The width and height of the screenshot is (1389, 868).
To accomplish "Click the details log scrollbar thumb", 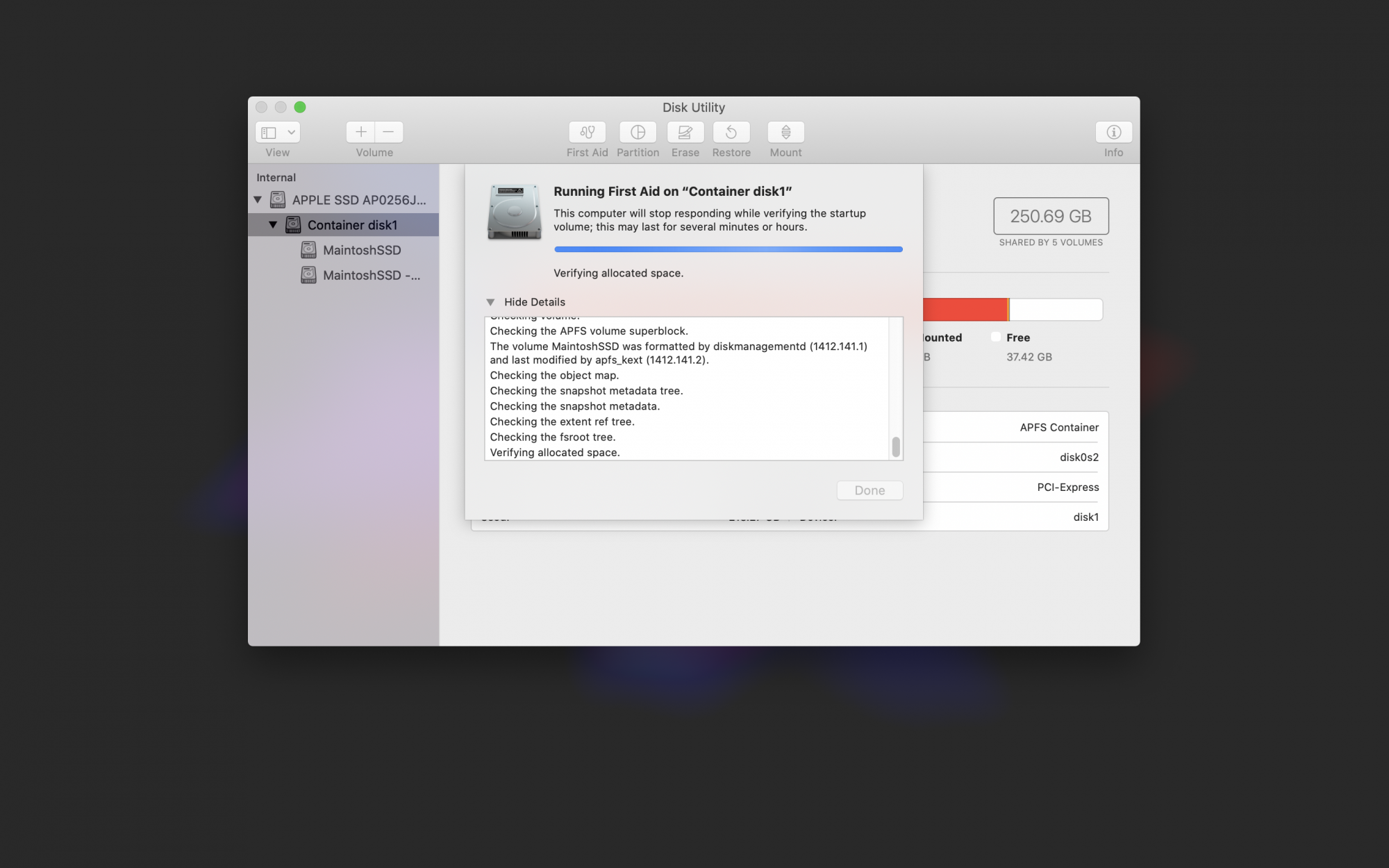I will point(896,446).
